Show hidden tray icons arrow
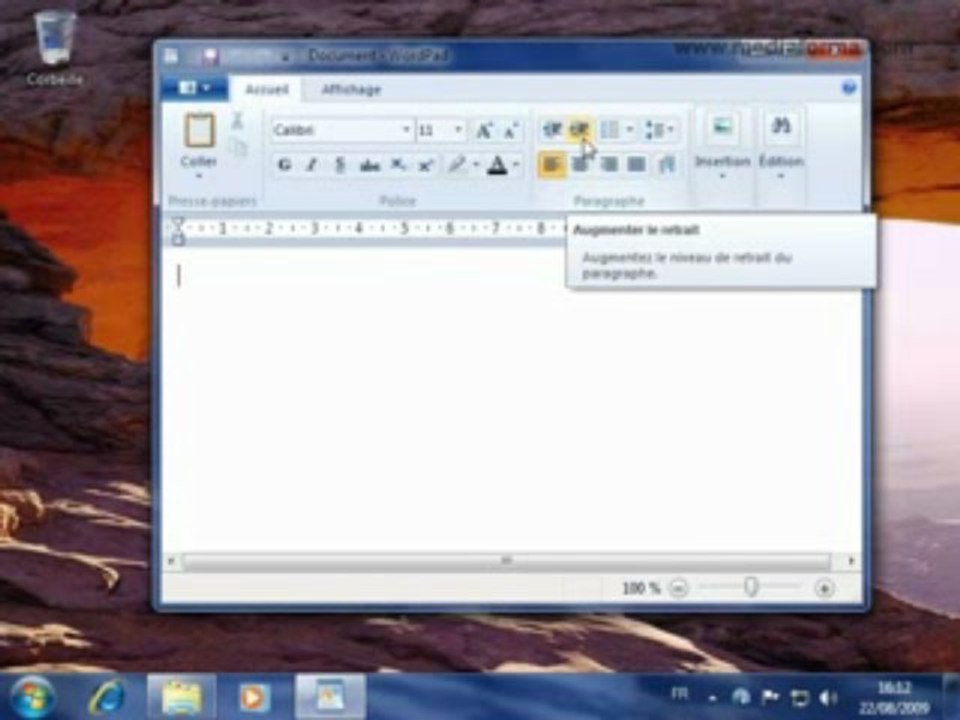 pyautogui.click(x=712, y=697)
